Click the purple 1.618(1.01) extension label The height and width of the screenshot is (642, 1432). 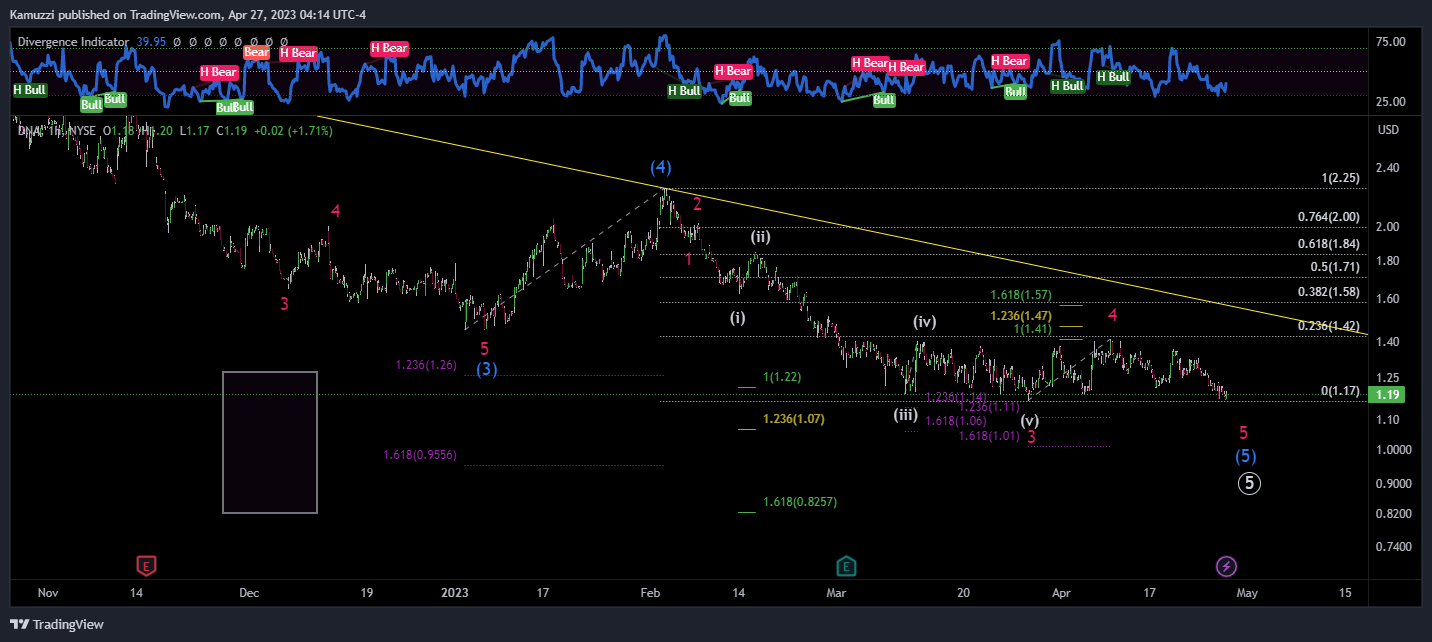[x=989, y=436]
